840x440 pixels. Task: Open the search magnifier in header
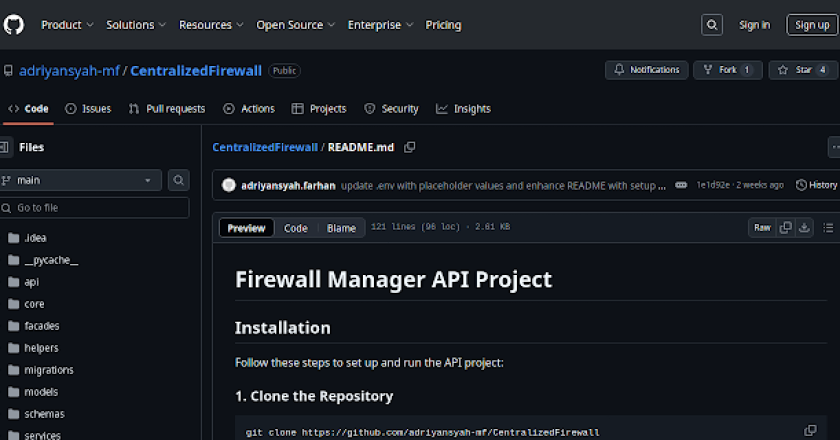tap(712, 25)
